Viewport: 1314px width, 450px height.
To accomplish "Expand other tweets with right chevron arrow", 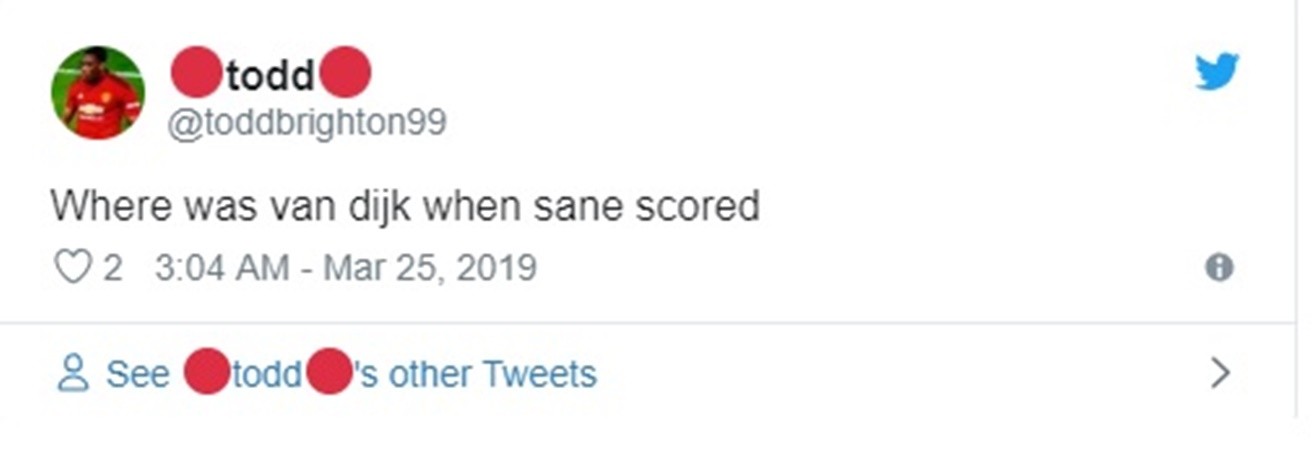I will tap(1219, 373).
